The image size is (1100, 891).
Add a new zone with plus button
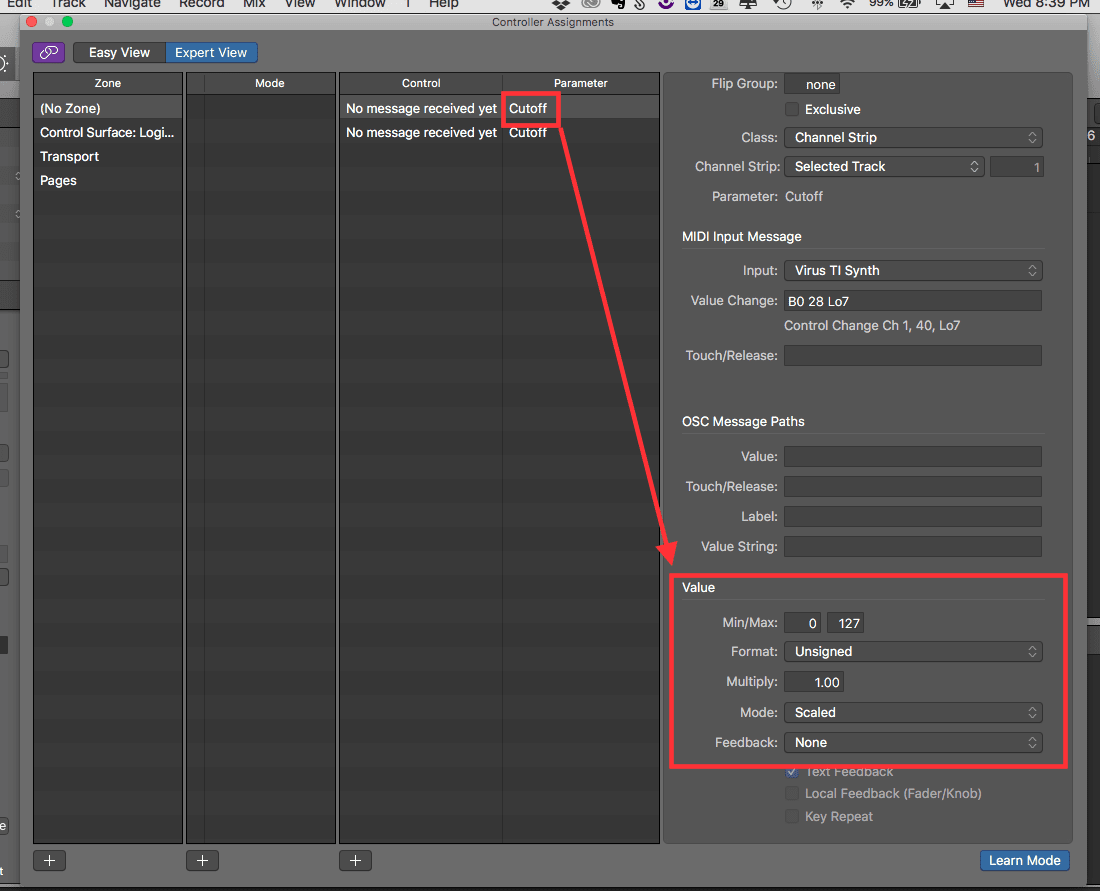tap(49, 860)
